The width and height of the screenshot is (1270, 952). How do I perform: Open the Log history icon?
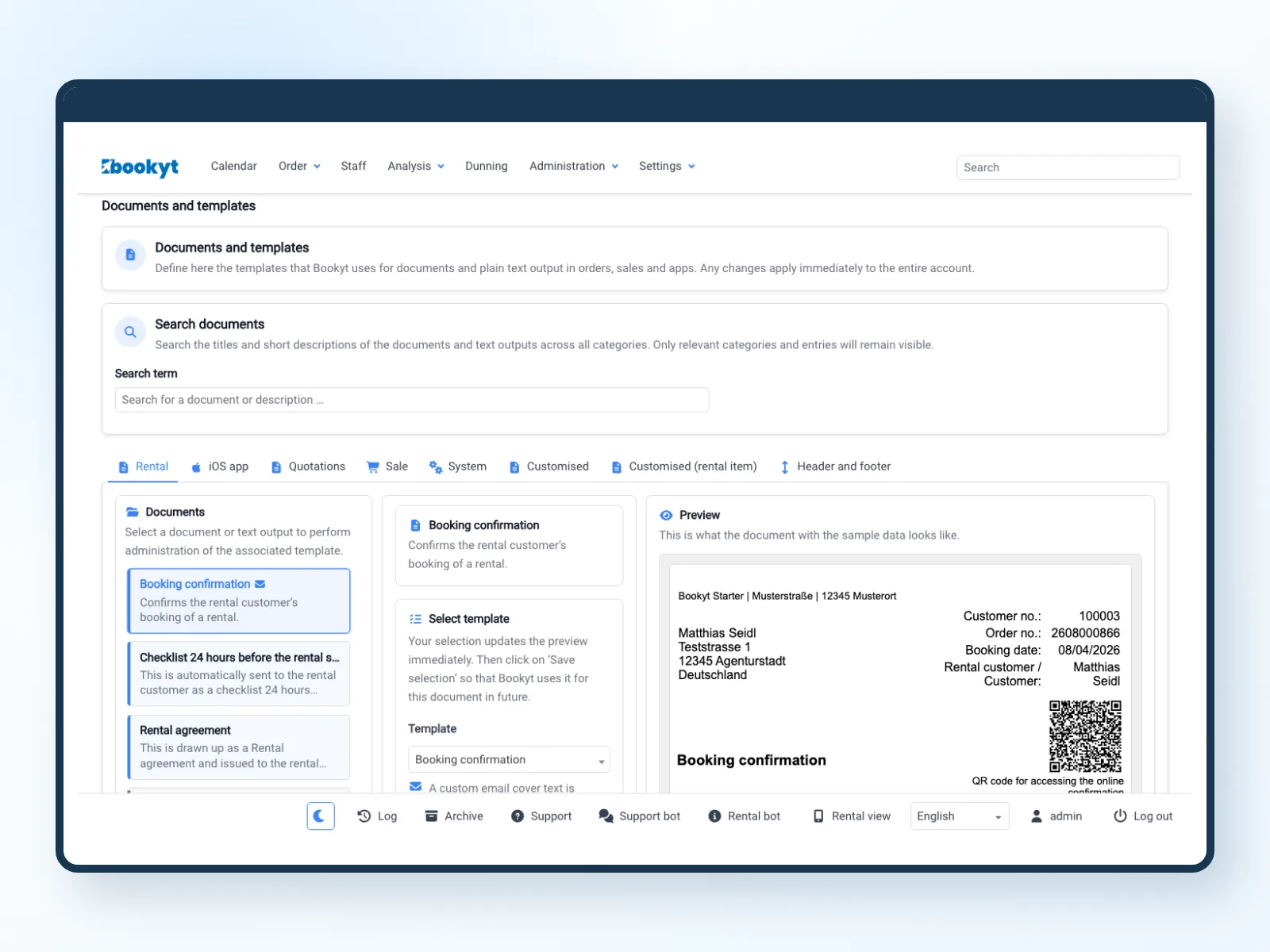click(x=364, y=816)
